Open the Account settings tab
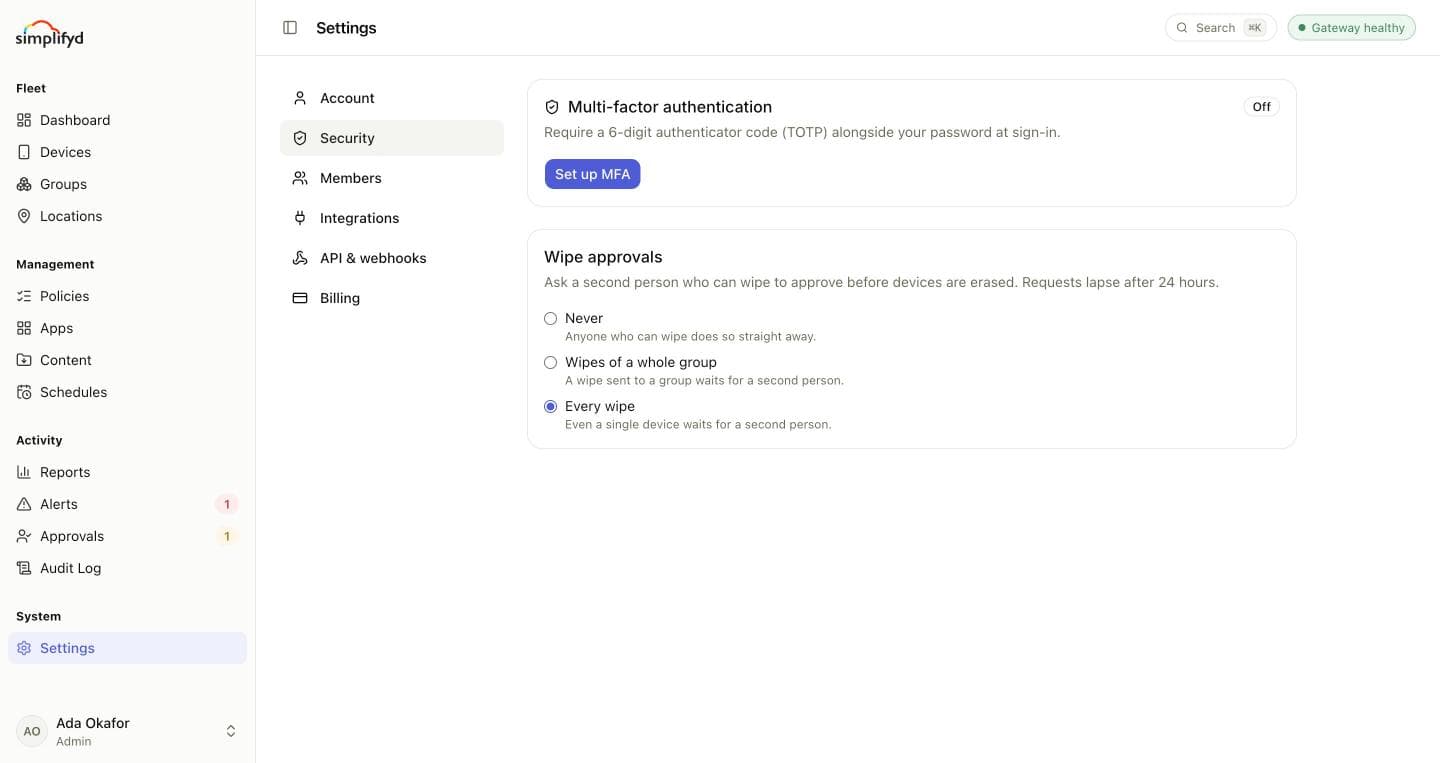 tap(392, 98)
